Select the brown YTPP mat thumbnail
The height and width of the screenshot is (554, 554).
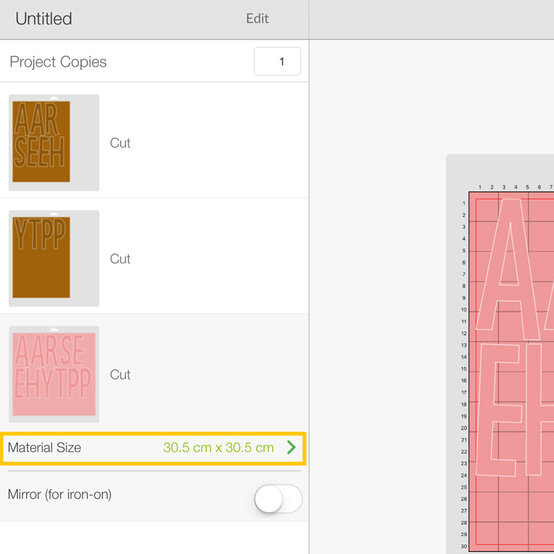(54, 258)
